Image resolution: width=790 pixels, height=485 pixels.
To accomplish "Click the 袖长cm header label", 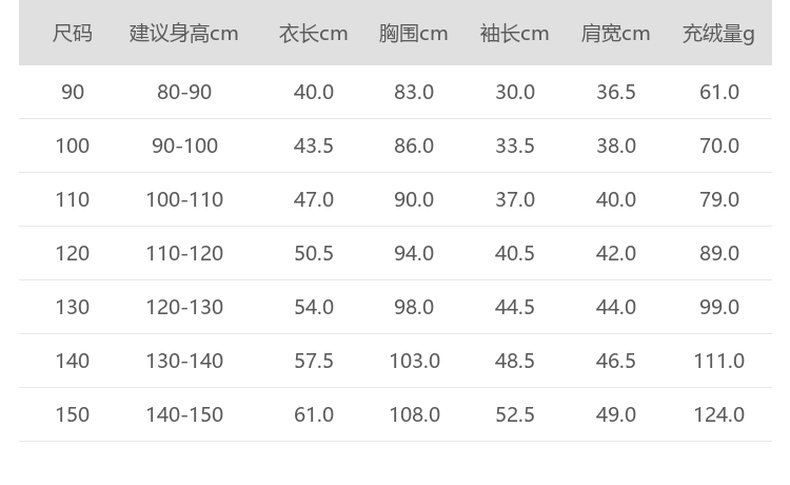I will coord(514,33).
